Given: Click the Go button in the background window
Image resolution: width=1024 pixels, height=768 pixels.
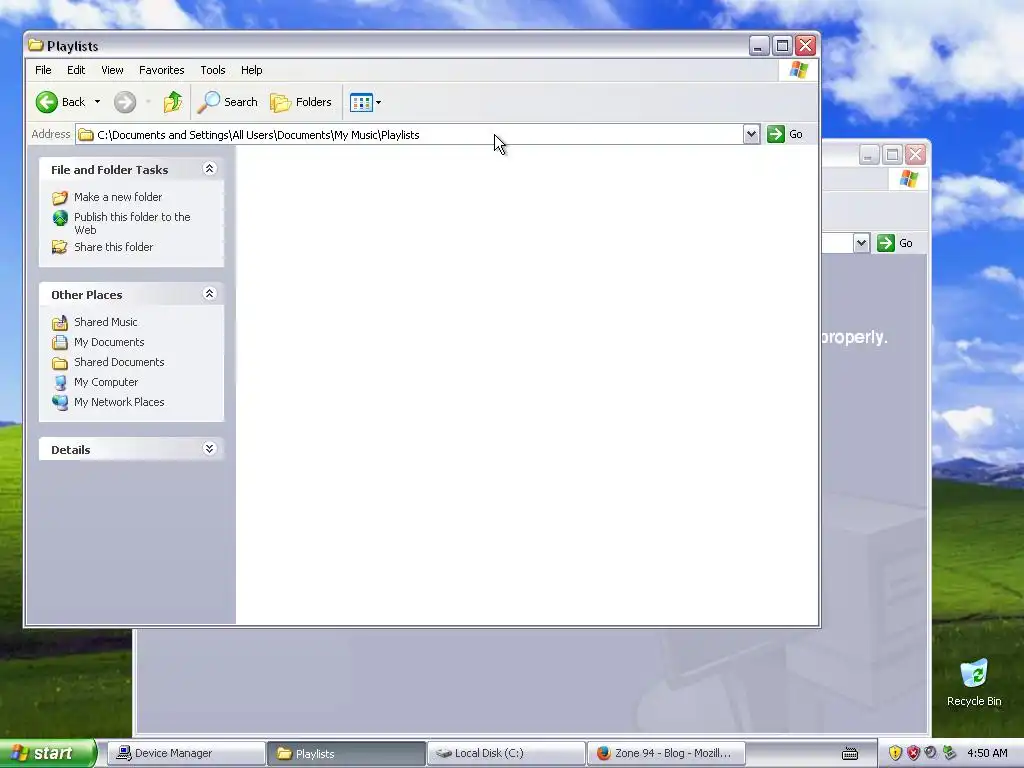Looking at the screenshot, I should (895, 243).
